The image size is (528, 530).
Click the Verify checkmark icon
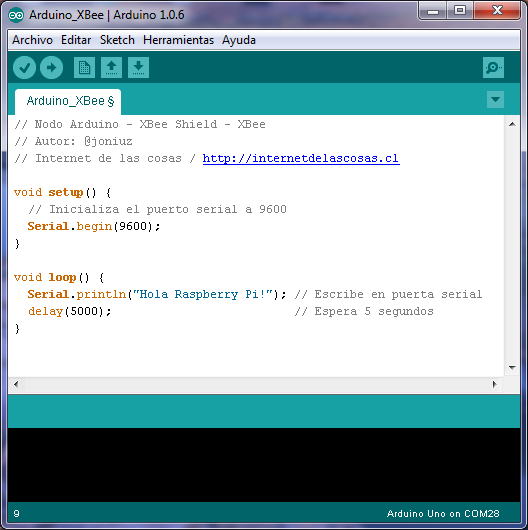[24, 68]
